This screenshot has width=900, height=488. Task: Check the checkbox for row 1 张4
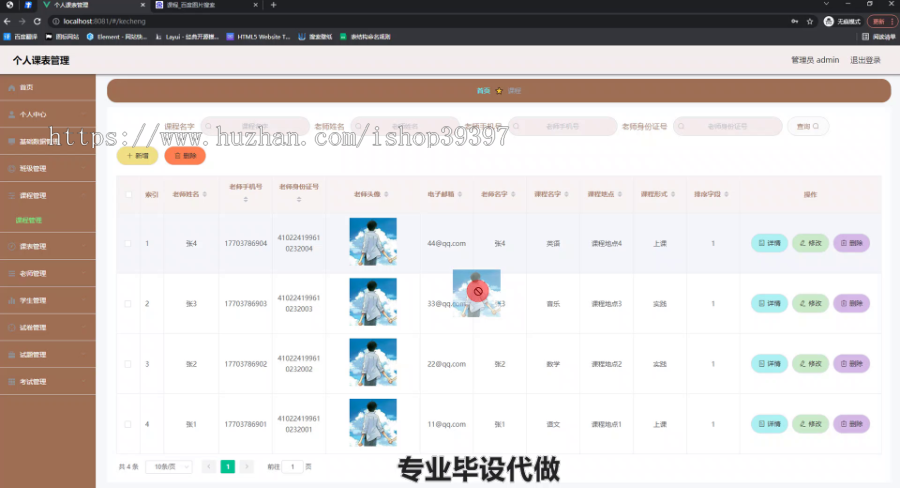(128, 243)
